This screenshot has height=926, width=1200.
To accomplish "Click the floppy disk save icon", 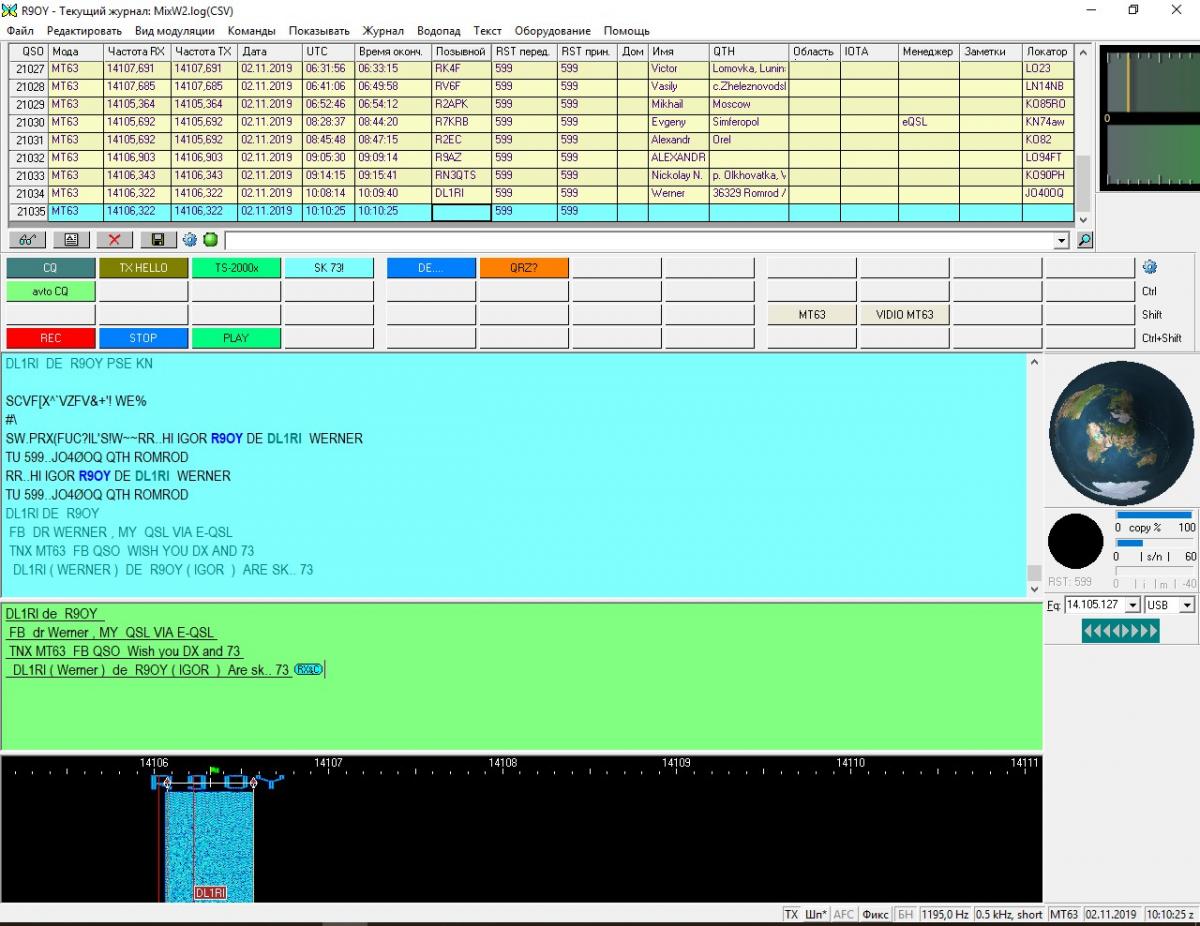I will (x=157, y=240).
